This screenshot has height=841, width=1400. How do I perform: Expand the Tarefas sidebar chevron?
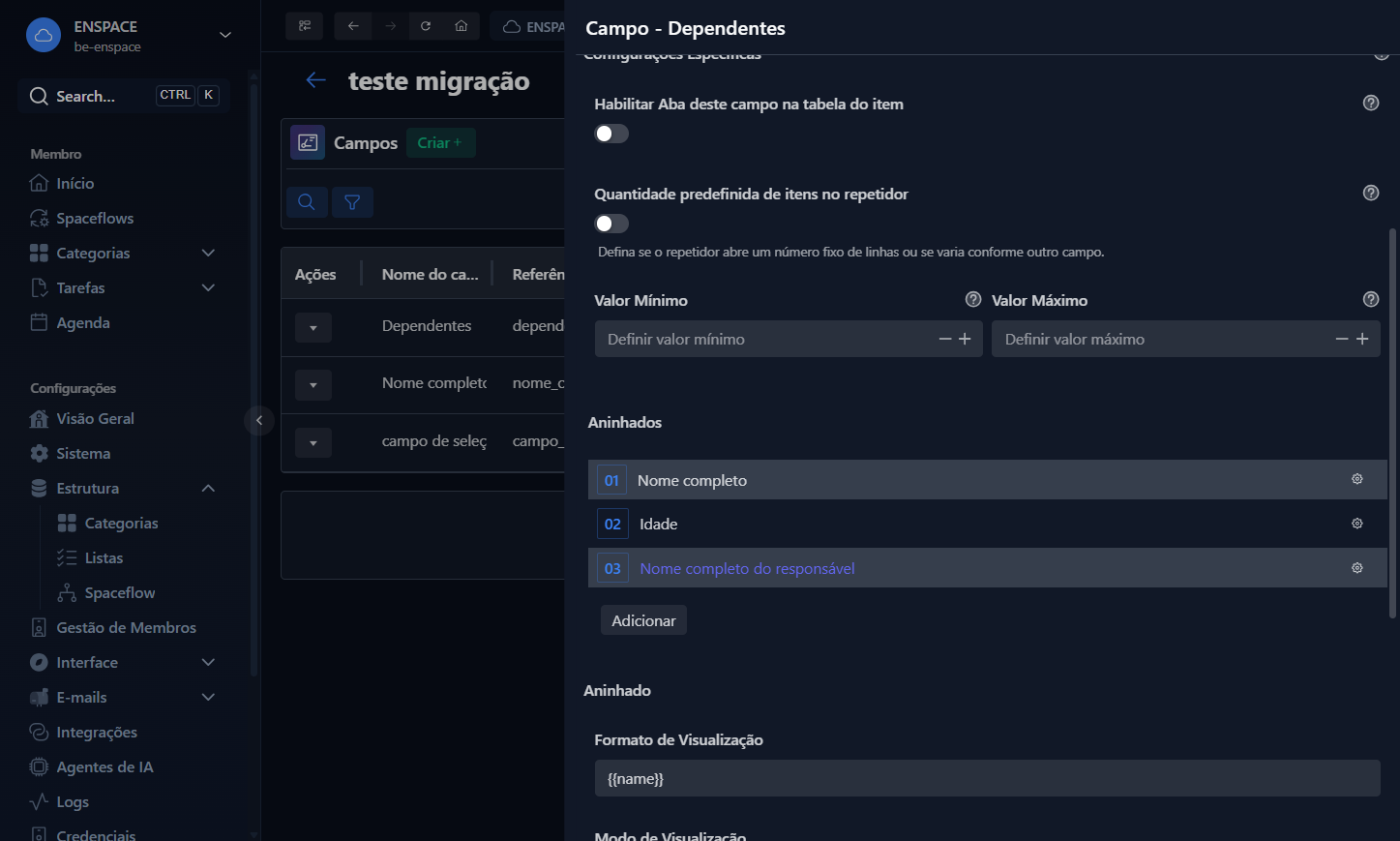tap(208, 287)
